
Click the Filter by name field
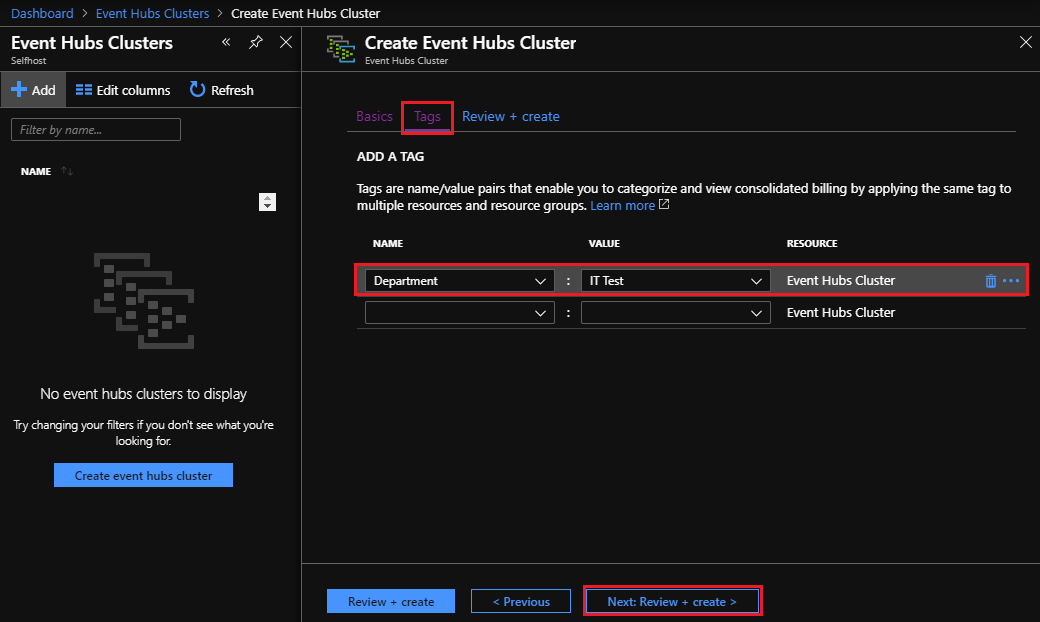[95, 129]
